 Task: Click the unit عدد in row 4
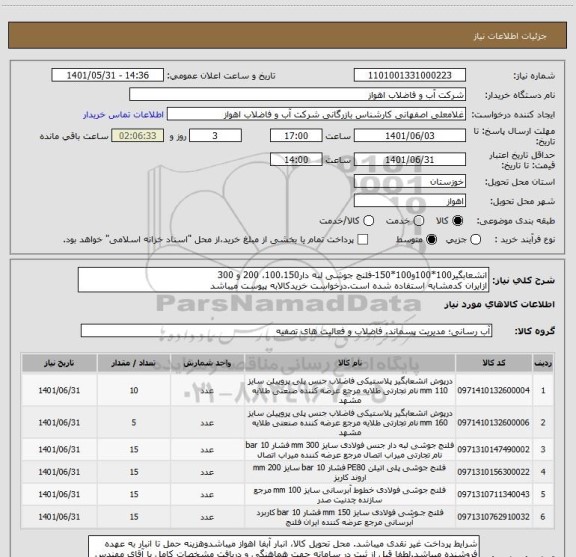207,472
